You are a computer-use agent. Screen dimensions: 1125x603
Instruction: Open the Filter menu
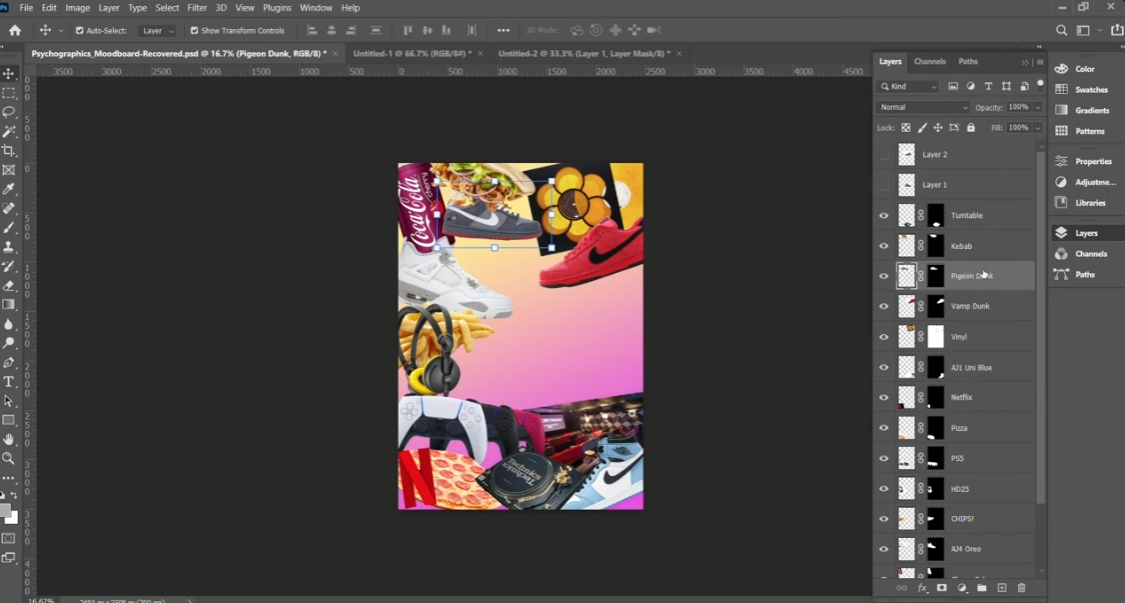click(x=197, y=8)
